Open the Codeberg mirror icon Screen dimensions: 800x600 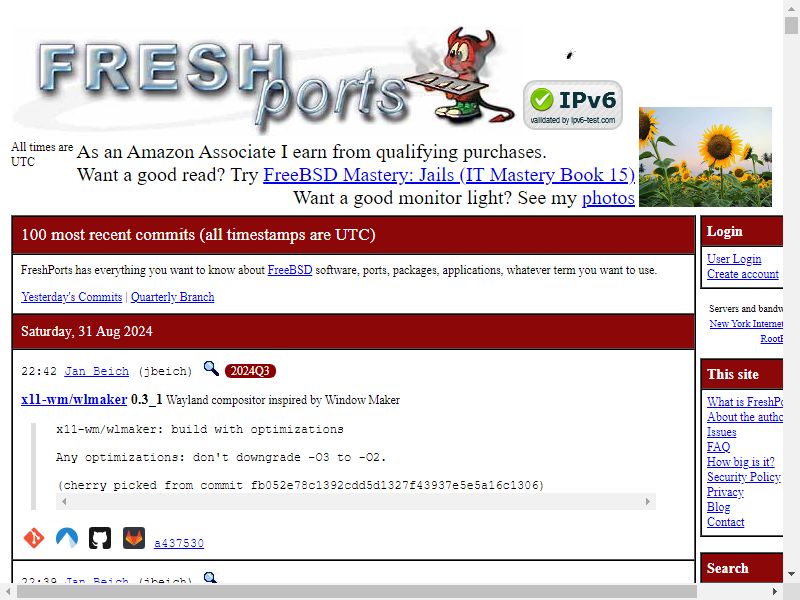tap(67, 538)
